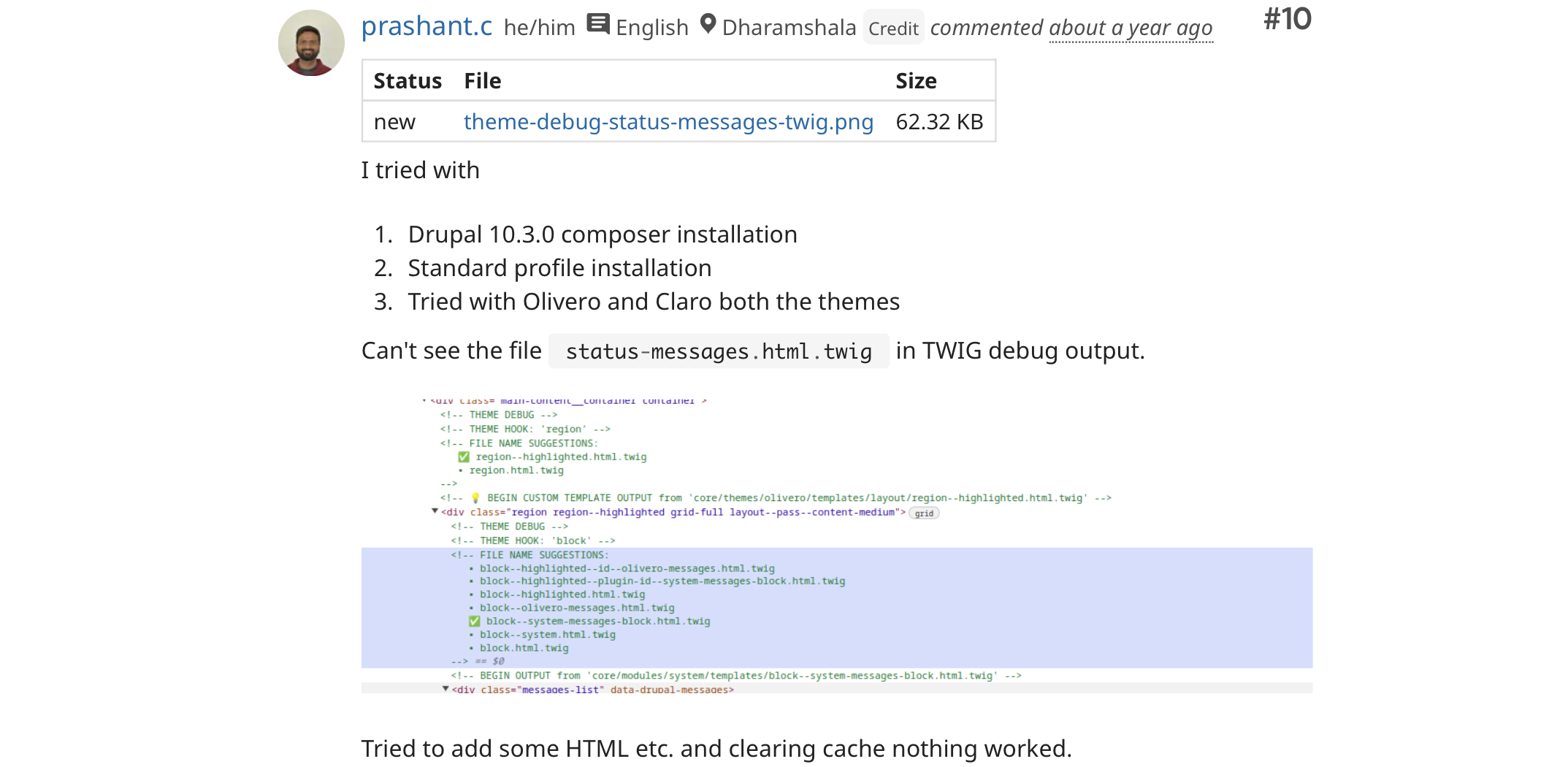Image resolution: width=1568 pixels, height=767 pixels.
Task: Collapse the messages-list div triangle
Action: [x=445, y=688]
